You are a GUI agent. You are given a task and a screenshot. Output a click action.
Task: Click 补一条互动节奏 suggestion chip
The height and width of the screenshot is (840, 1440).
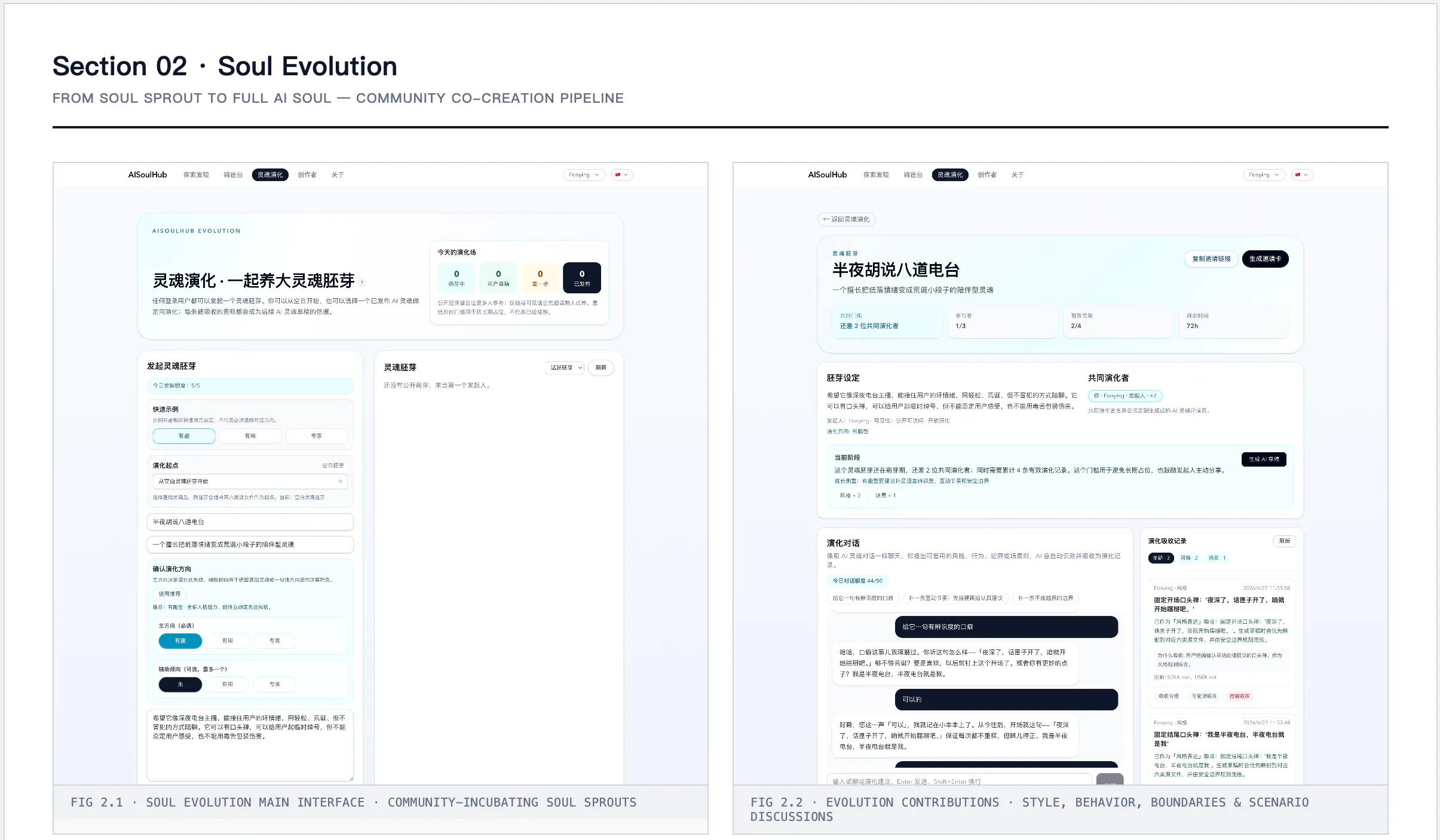[955, 598]
